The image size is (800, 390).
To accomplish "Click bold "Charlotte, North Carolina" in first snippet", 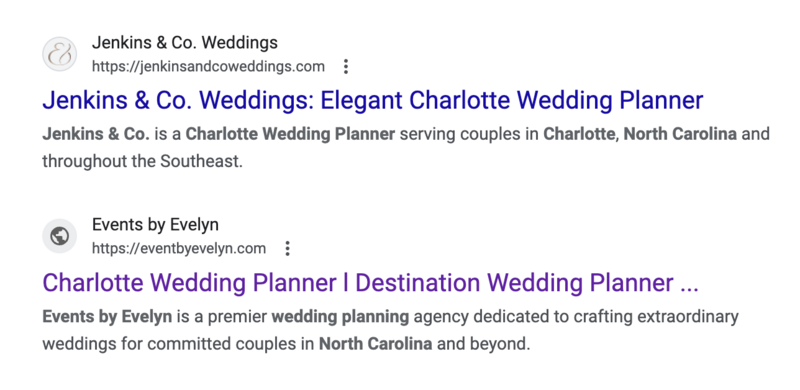I will pos(640,134).
